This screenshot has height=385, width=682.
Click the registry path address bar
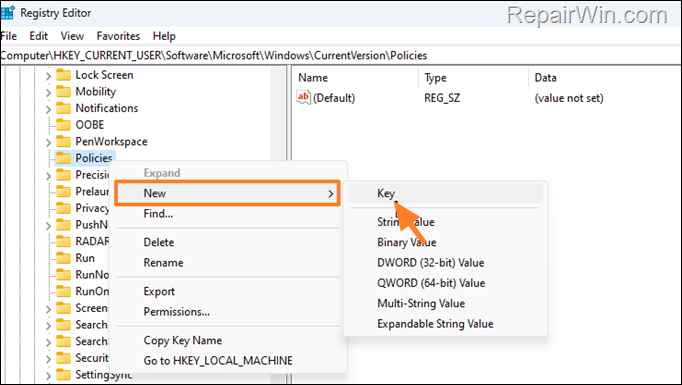[x=341, y=55]
